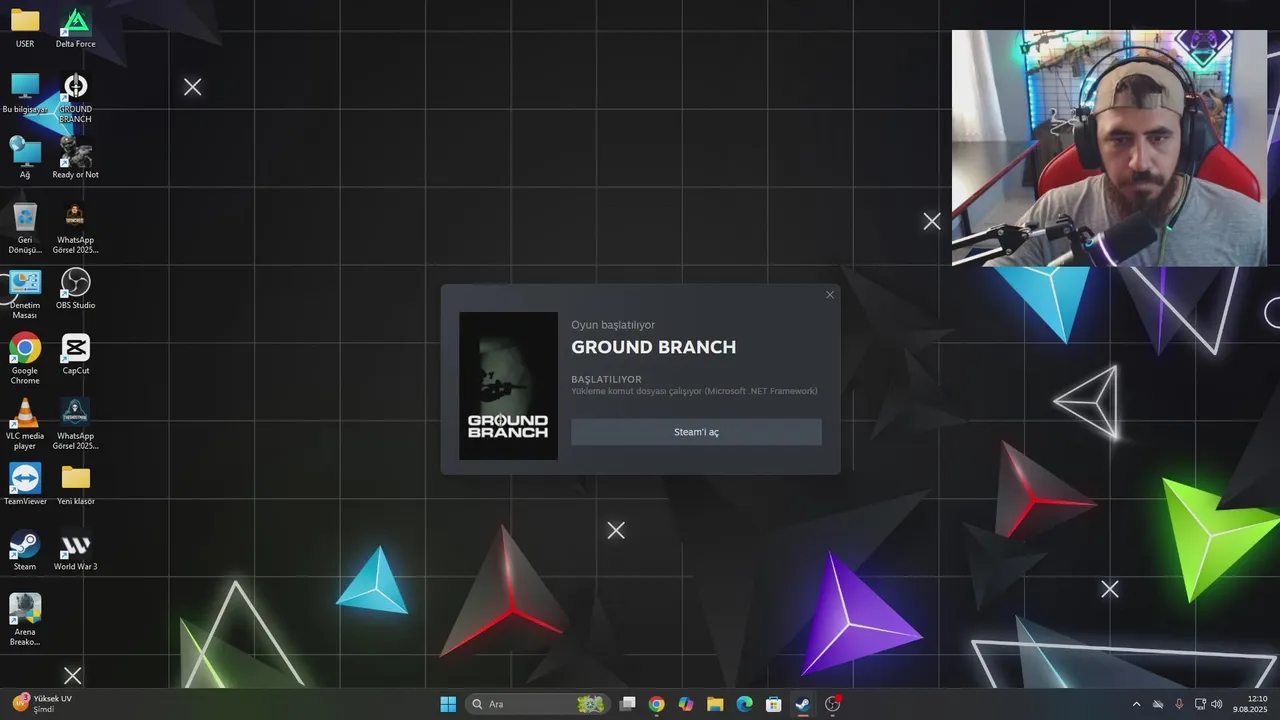Click the Ara taskbar search box

point(536,704)
